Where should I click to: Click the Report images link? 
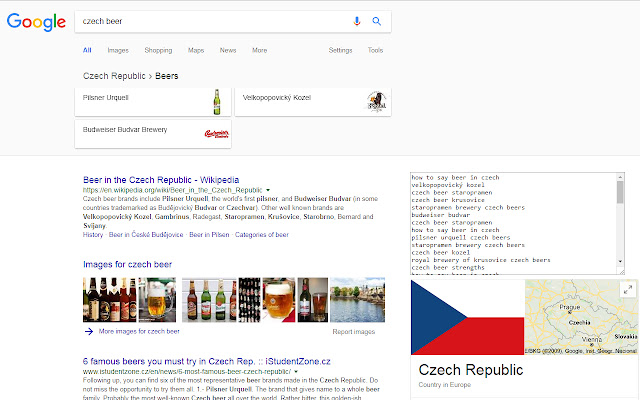click(353, 332)
